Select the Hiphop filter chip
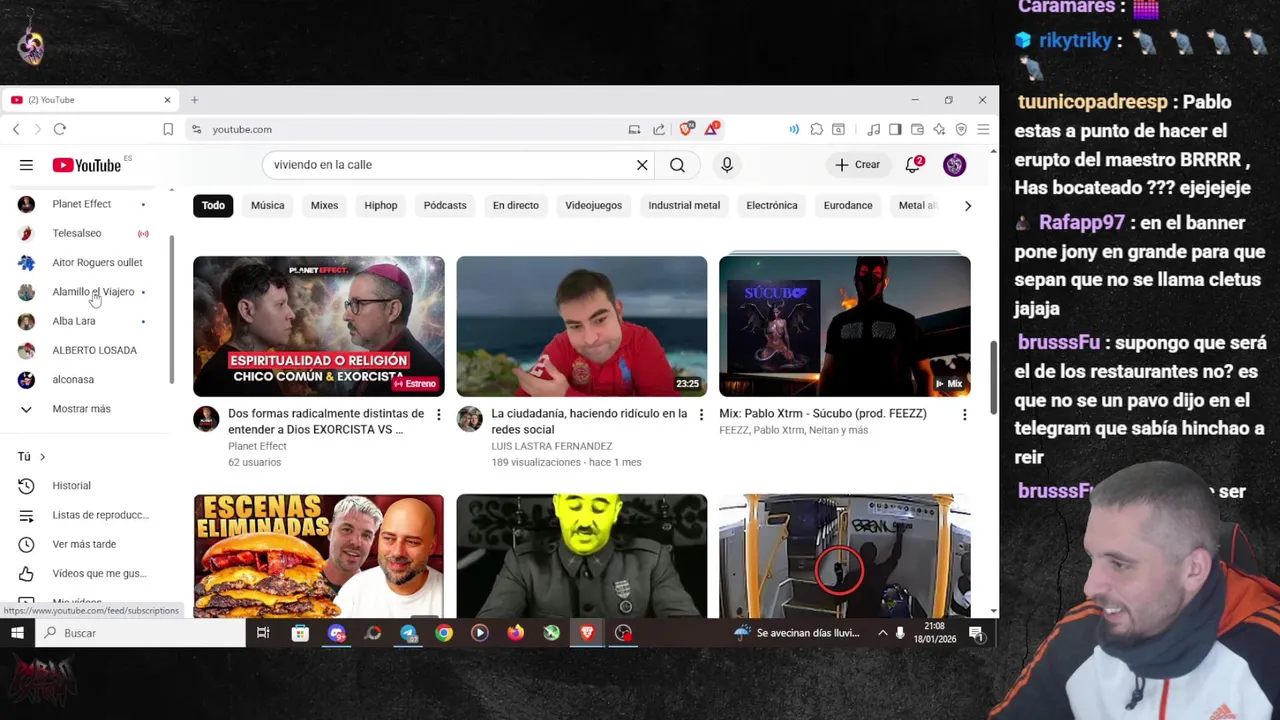This screenshot has height=720, width=1280. click(x=381, y=205)
